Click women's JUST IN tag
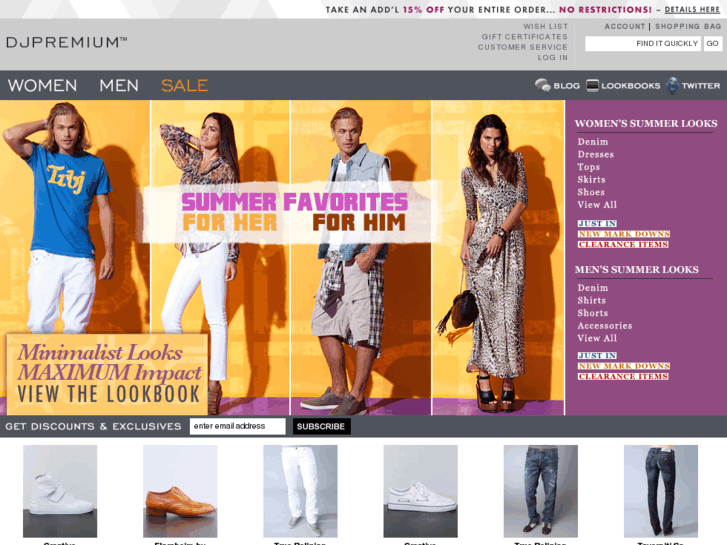 click(597, 224)
